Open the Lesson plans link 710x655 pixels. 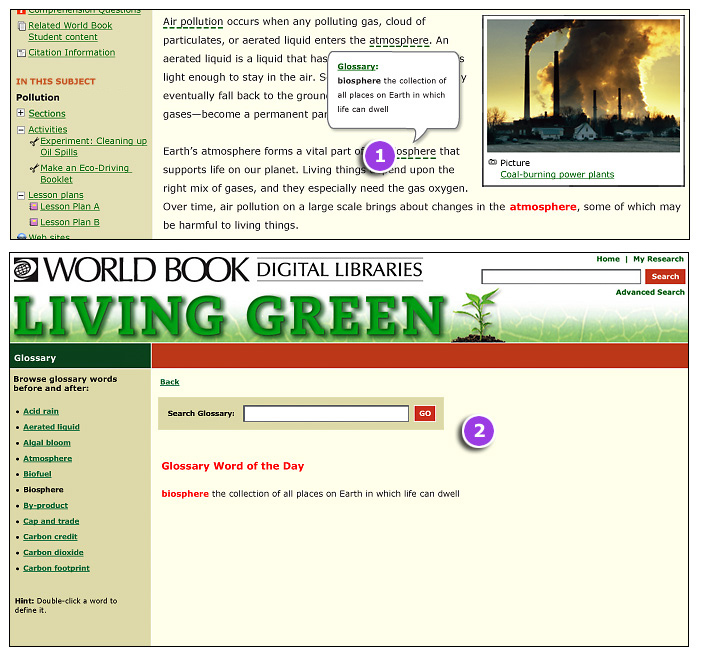click(x=56, y=195)
